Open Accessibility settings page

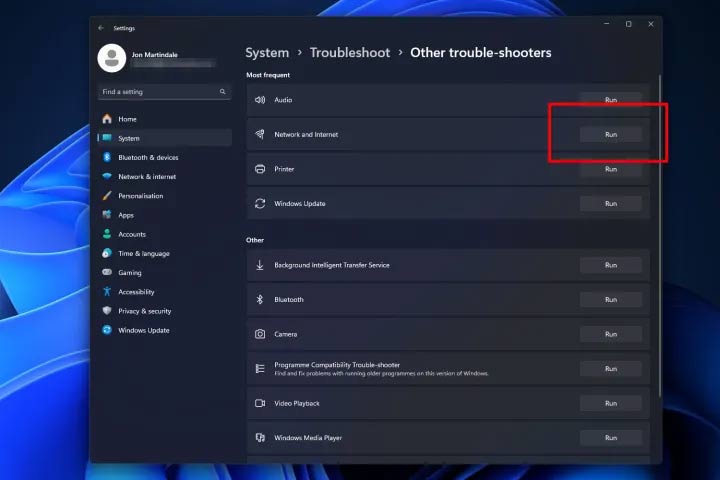click(164, 292)
